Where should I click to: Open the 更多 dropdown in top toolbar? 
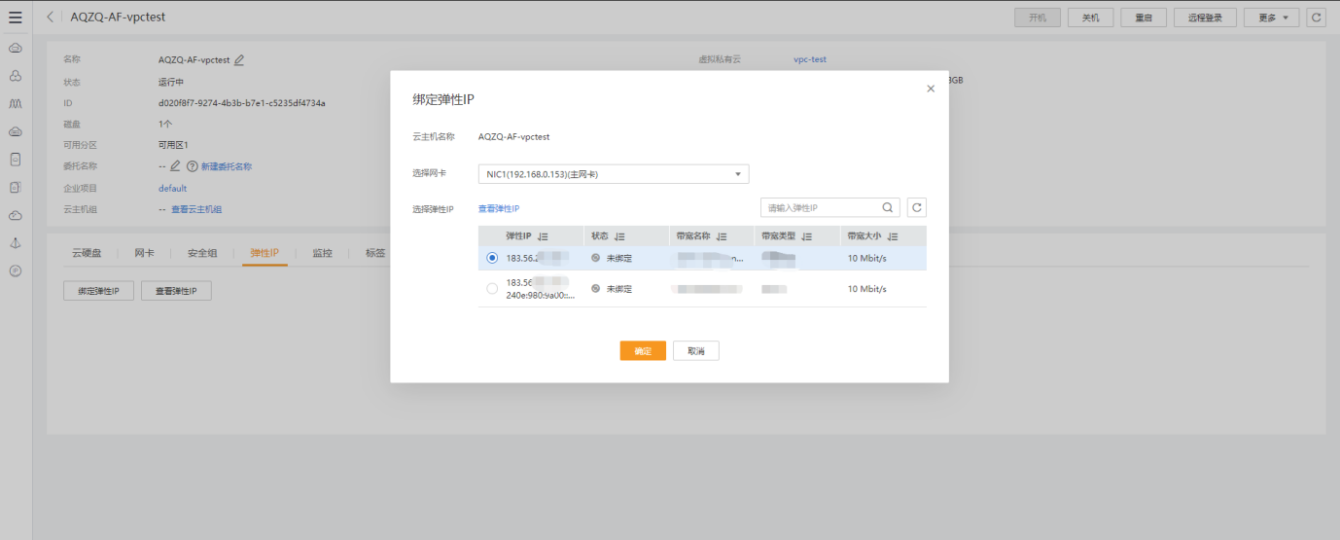click(x=1271, y=18)
